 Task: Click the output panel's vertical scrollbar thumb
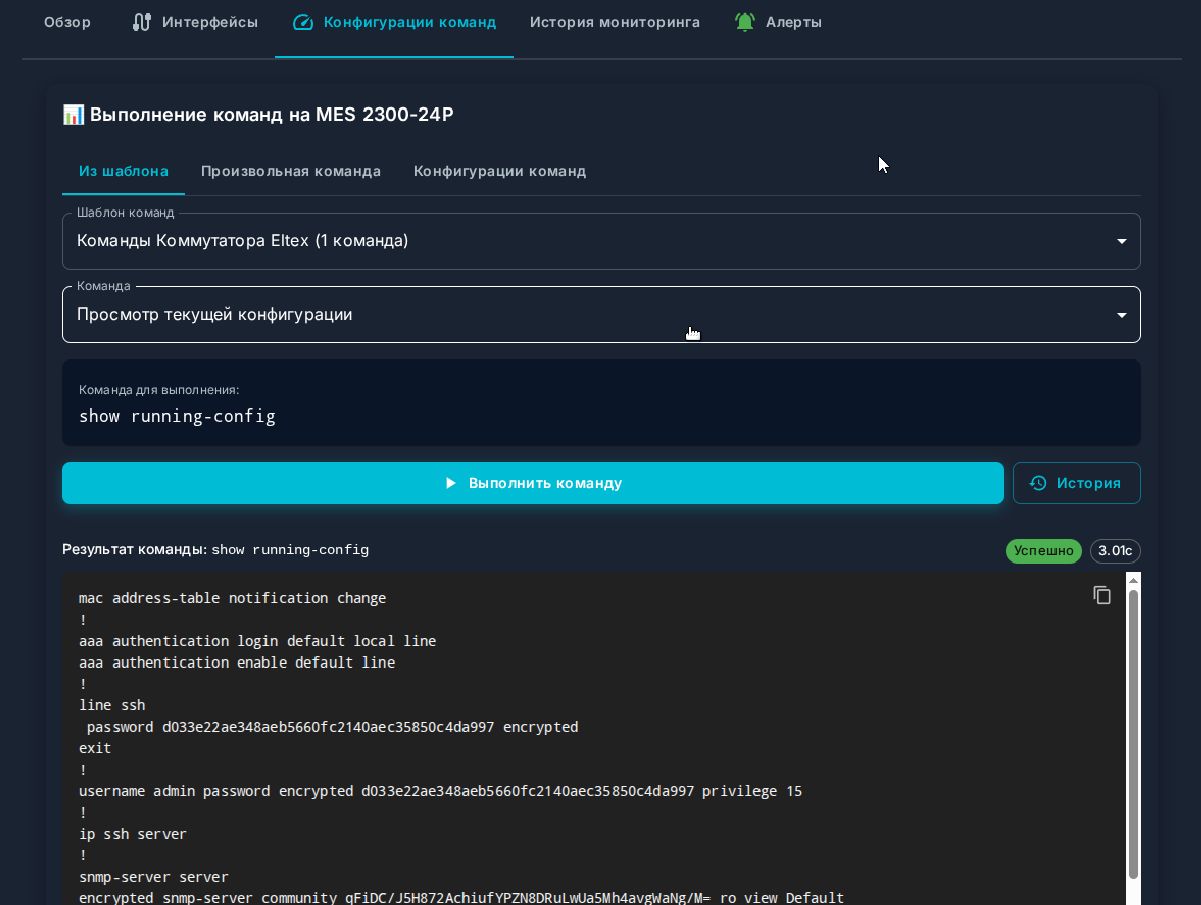(x=1133, y=730)
